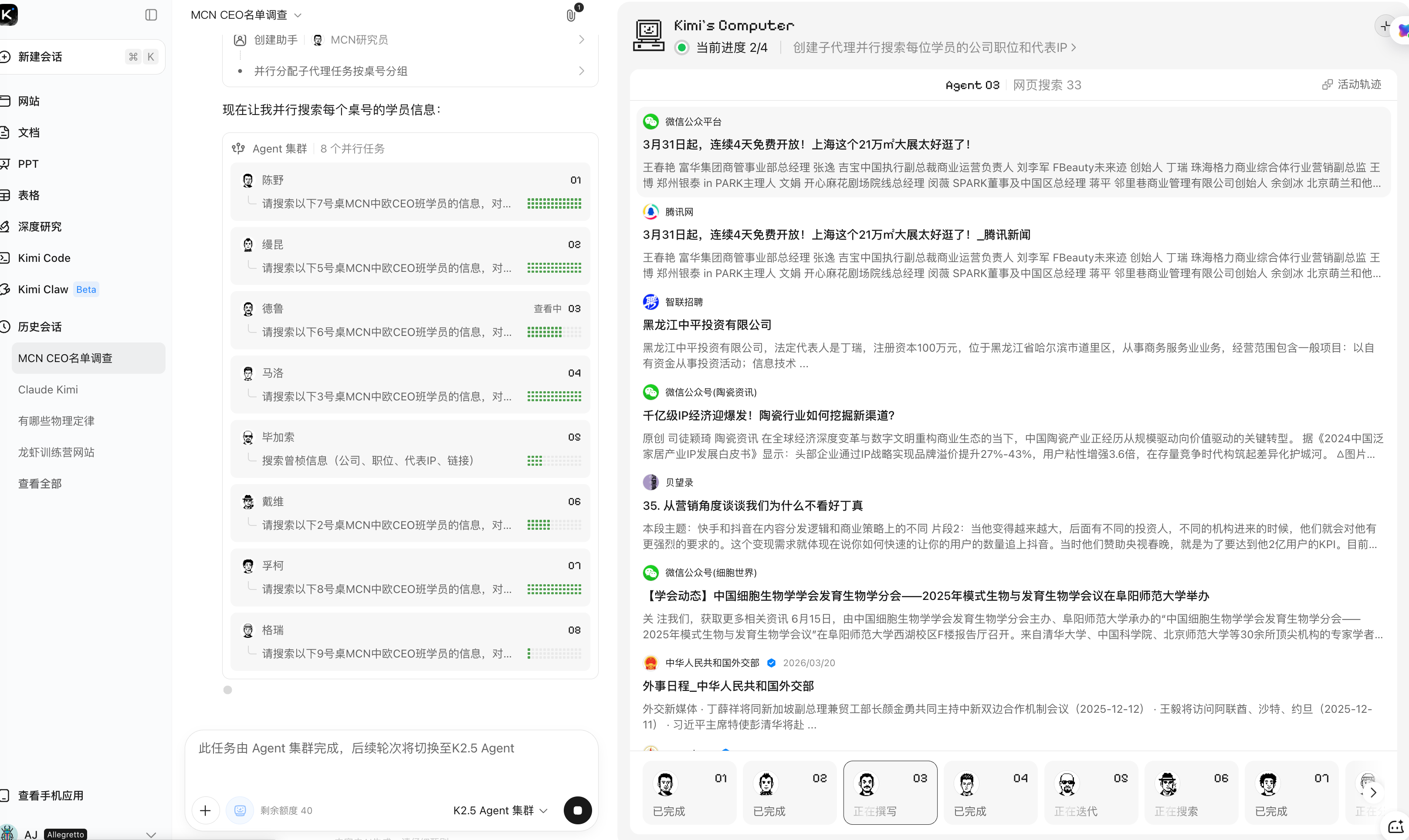Select Agent 05 正在迭代 card

(x=1091, y=793)
